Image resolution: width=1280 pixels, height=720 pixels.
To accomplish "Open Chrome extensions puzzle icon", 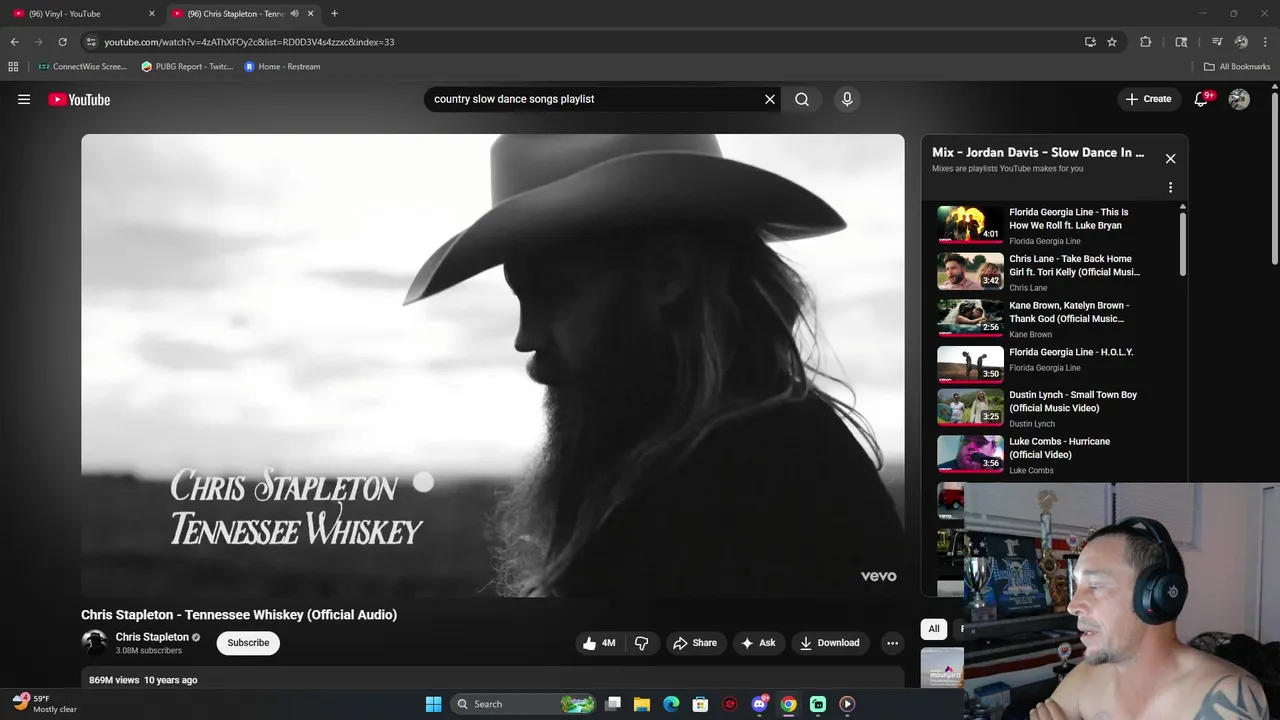I will (1146, 42).
